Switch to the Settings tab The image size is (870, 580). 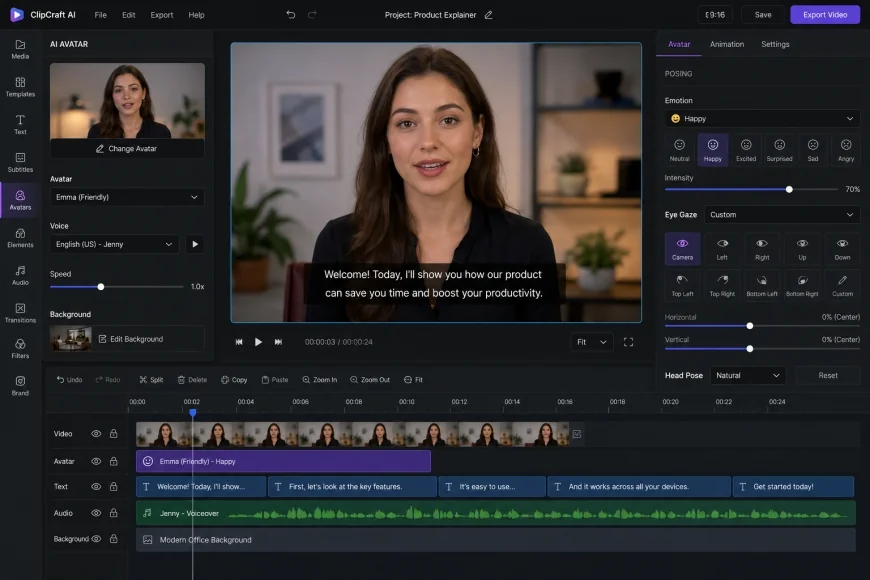(775, 44)
